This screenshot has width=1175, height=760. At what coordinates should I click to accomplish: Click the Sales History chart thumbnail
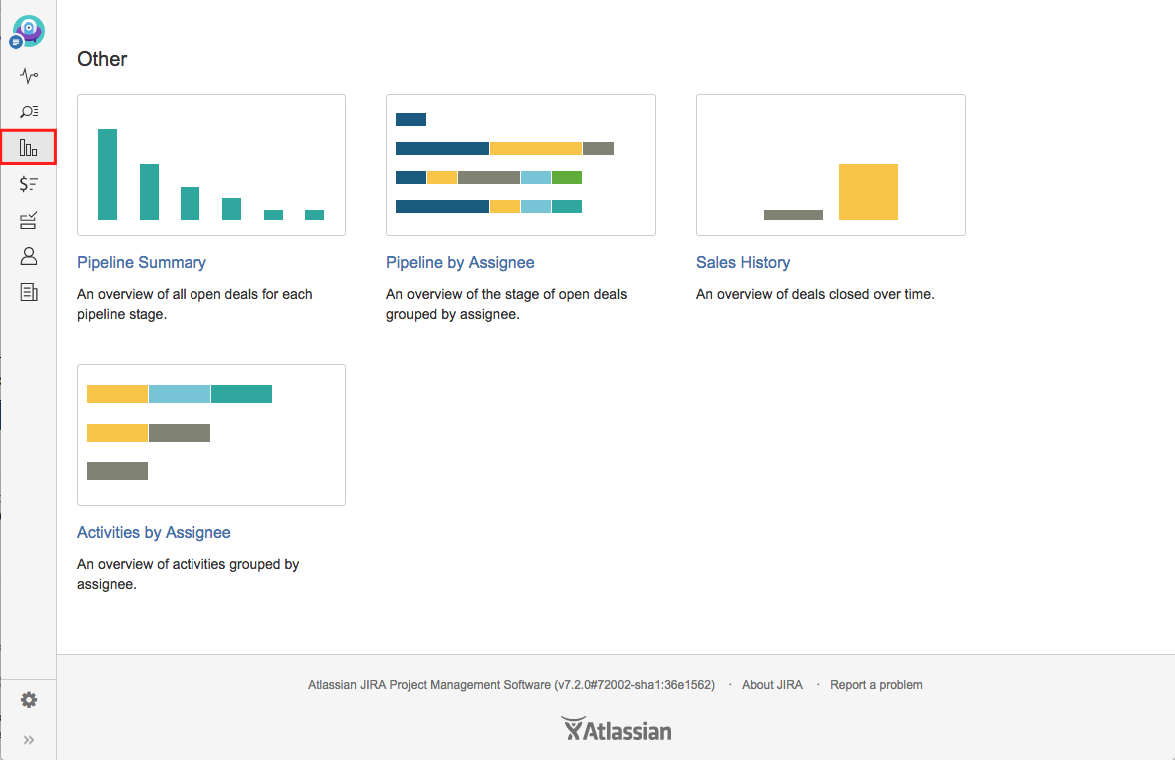coord(830,165)
